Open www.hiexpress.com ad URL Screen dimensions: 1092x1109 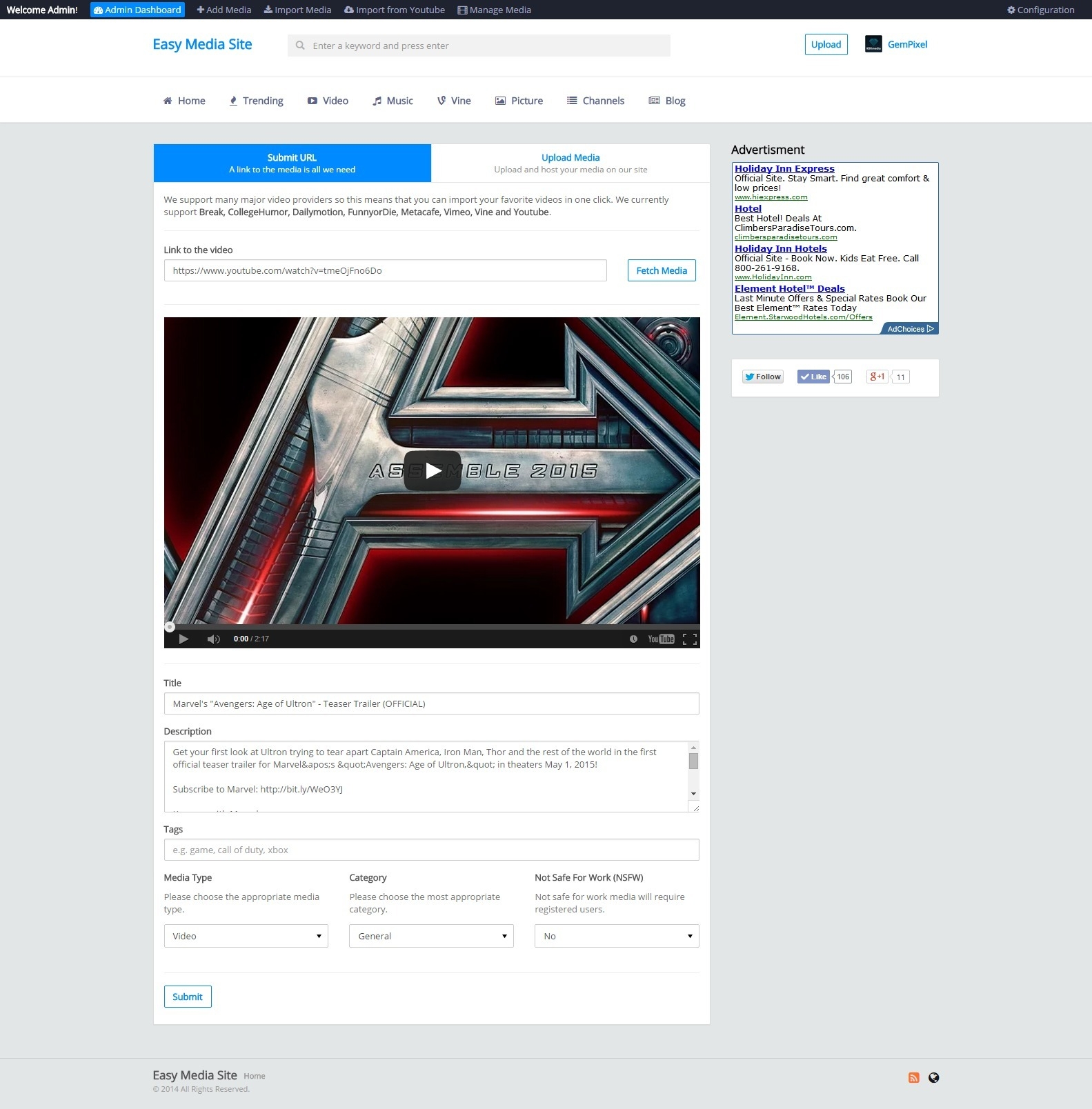pos(771,197)
